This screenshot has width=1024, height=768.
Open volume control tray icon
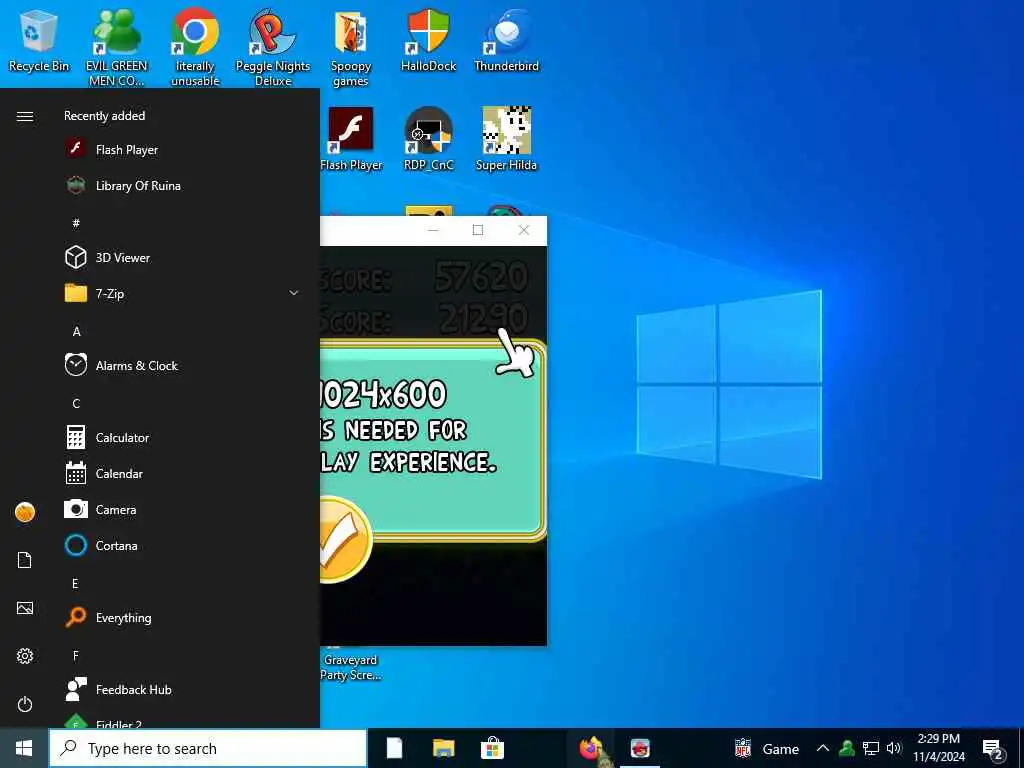click(x=894, y=748)
